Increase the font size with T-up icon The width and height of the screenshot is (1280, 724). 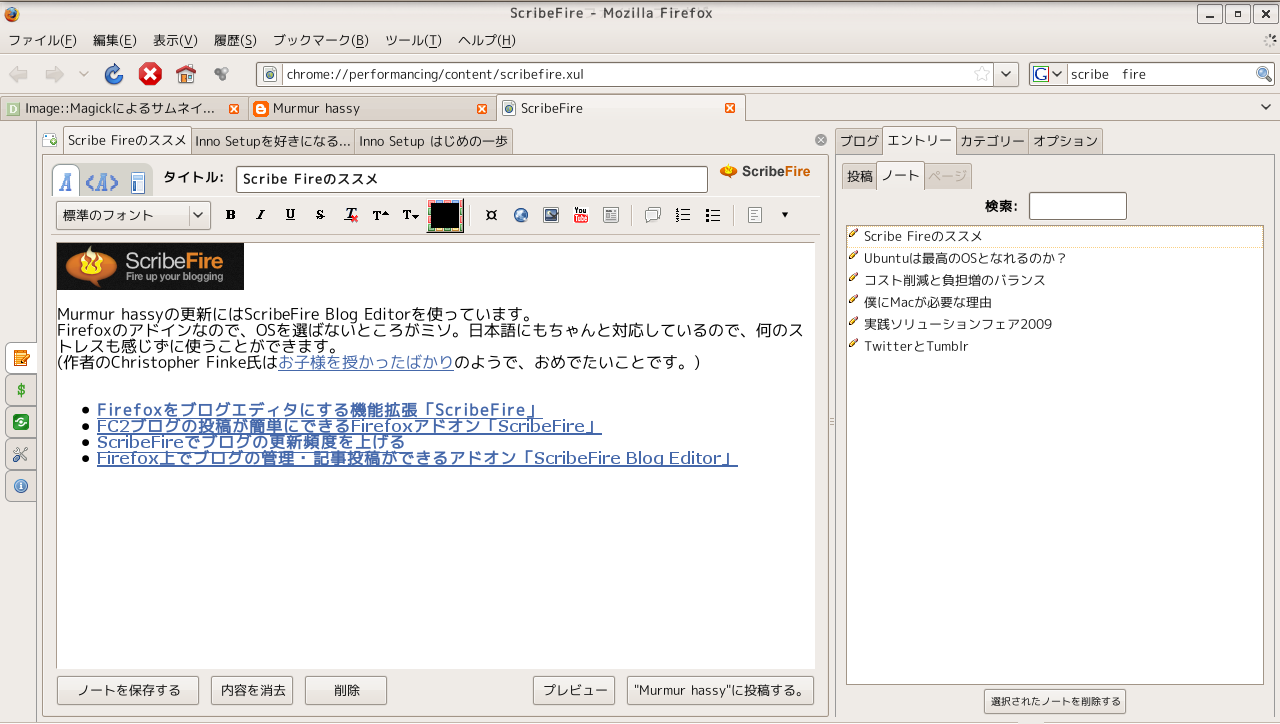pos(381,215)
